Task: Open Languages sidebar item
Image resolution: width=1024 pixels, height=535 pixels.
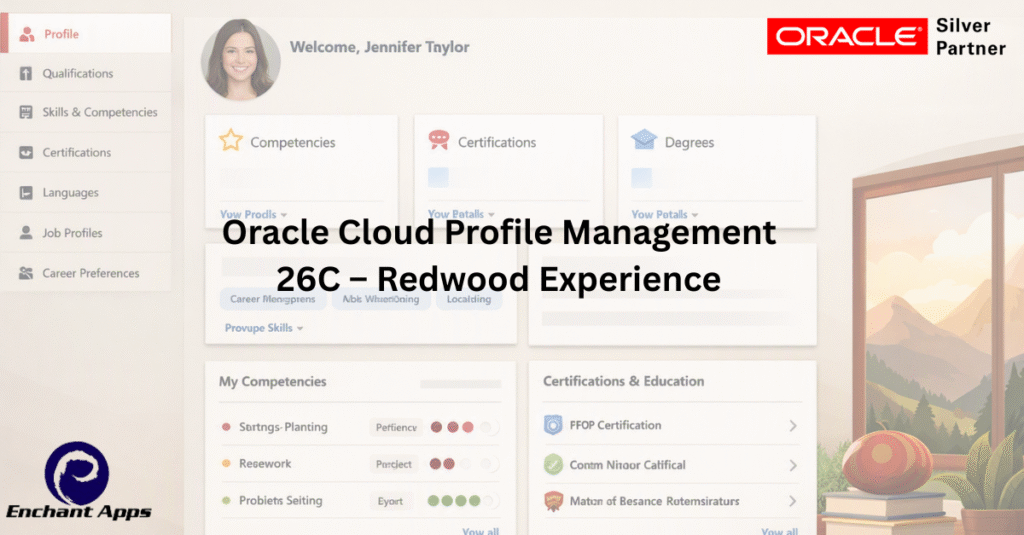Action: point(86,193)
